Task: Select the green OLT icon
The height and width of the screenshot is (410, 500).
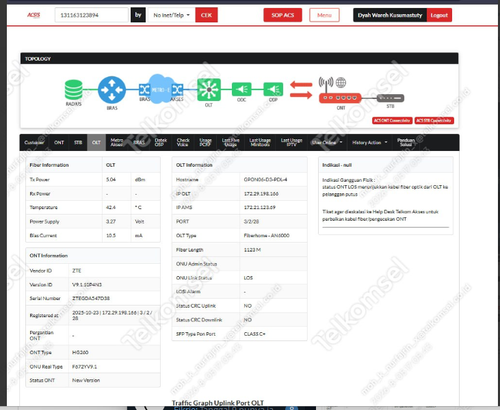Action: [209, 89]
